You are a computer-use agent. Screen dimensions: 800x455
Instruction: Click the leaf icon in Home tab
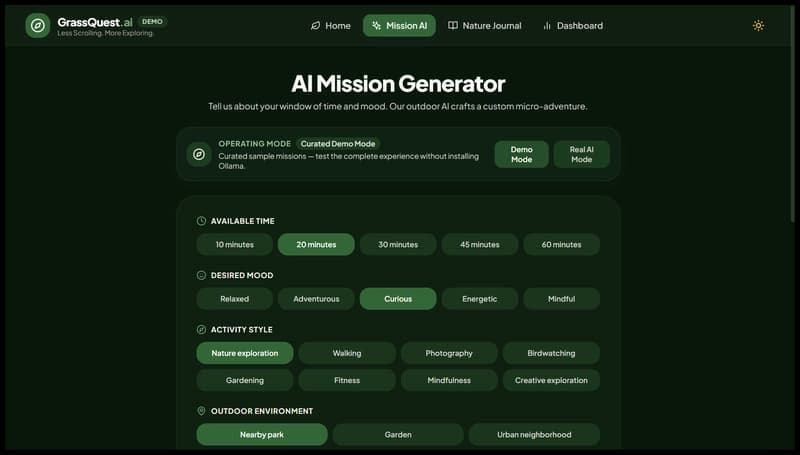315,26
